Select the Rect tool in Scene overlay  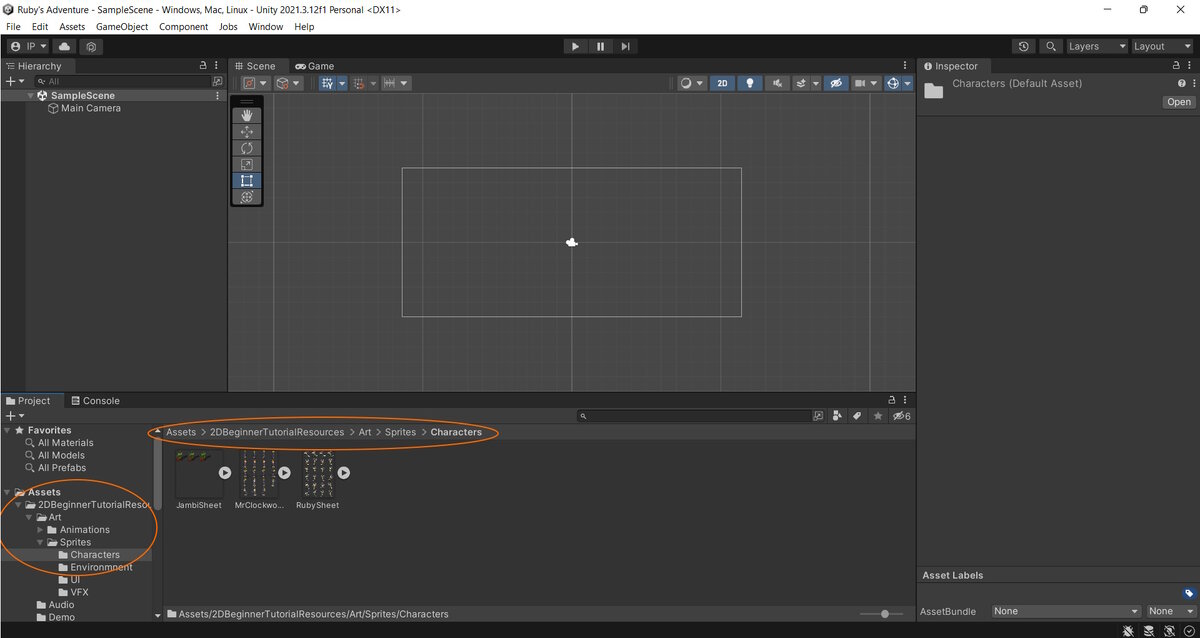247,181
